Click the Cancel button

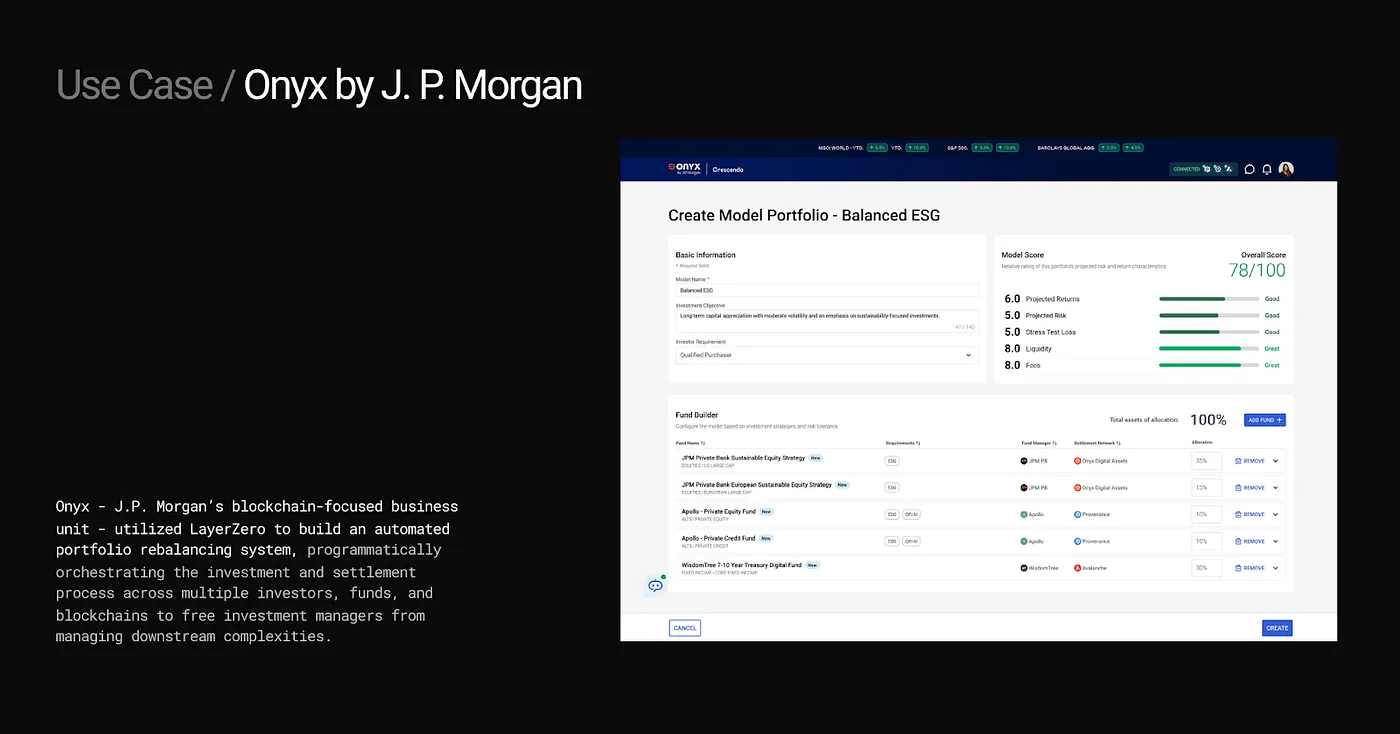(x=685, y=628)
